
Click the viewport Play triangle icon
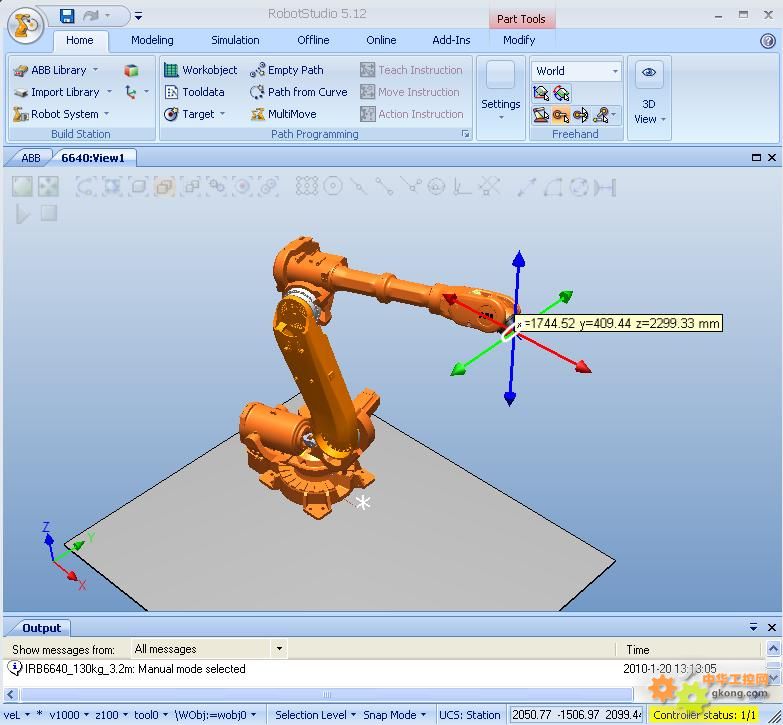[x=22, y=215]
